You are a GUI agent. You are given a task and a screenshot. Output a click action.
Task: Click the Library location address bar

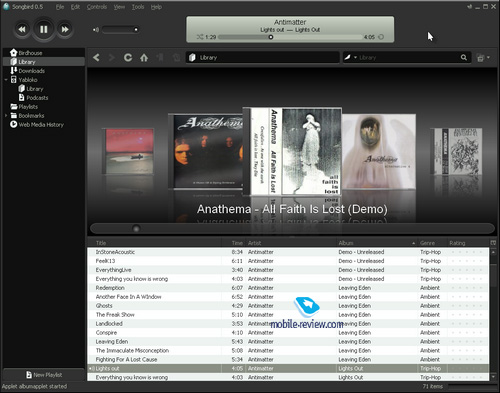point(262,57)
